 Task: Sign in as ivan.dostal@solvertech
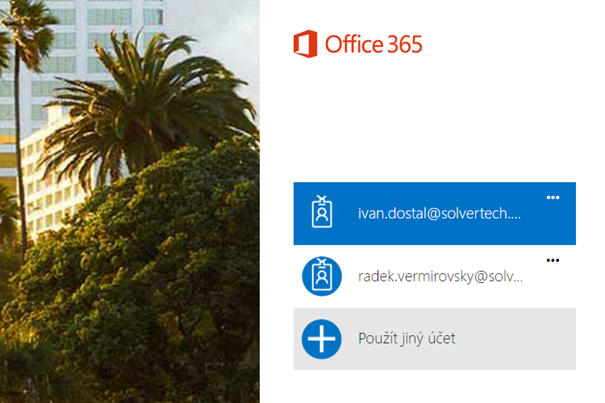click(434, 213)
